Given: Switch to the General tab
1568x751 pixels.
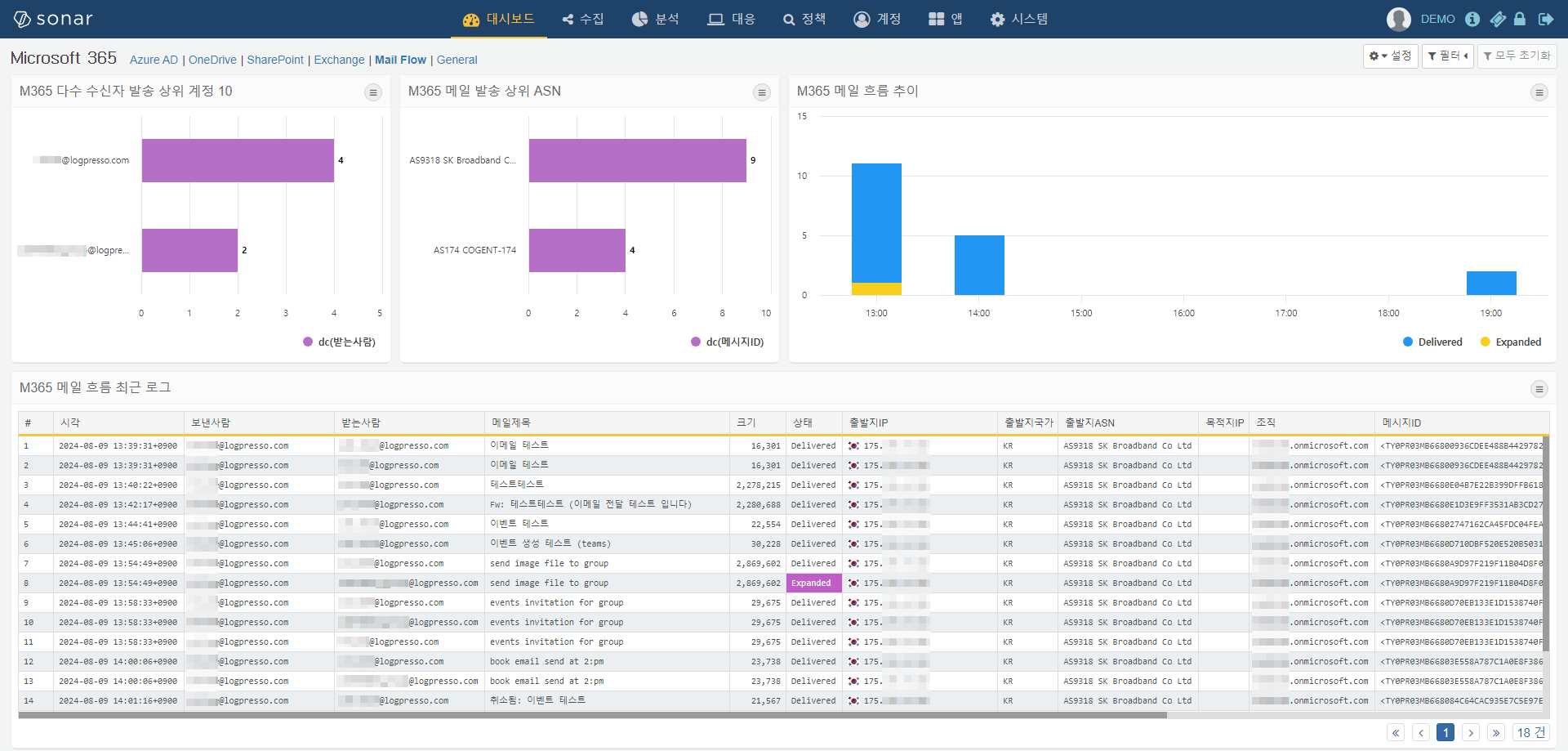Looking at the screenshot, I should pyautogui.click(x=457, y=60).
